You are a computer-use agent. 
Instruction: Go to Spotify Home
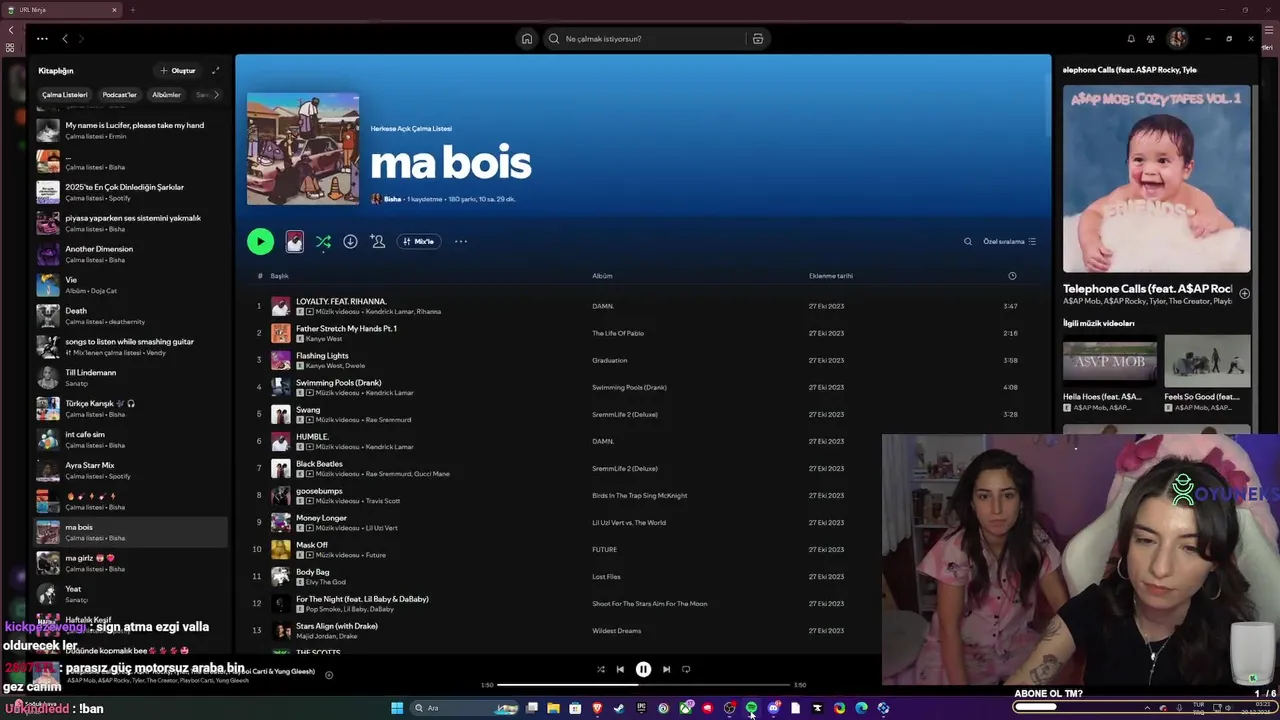click(x=527, y=39)
